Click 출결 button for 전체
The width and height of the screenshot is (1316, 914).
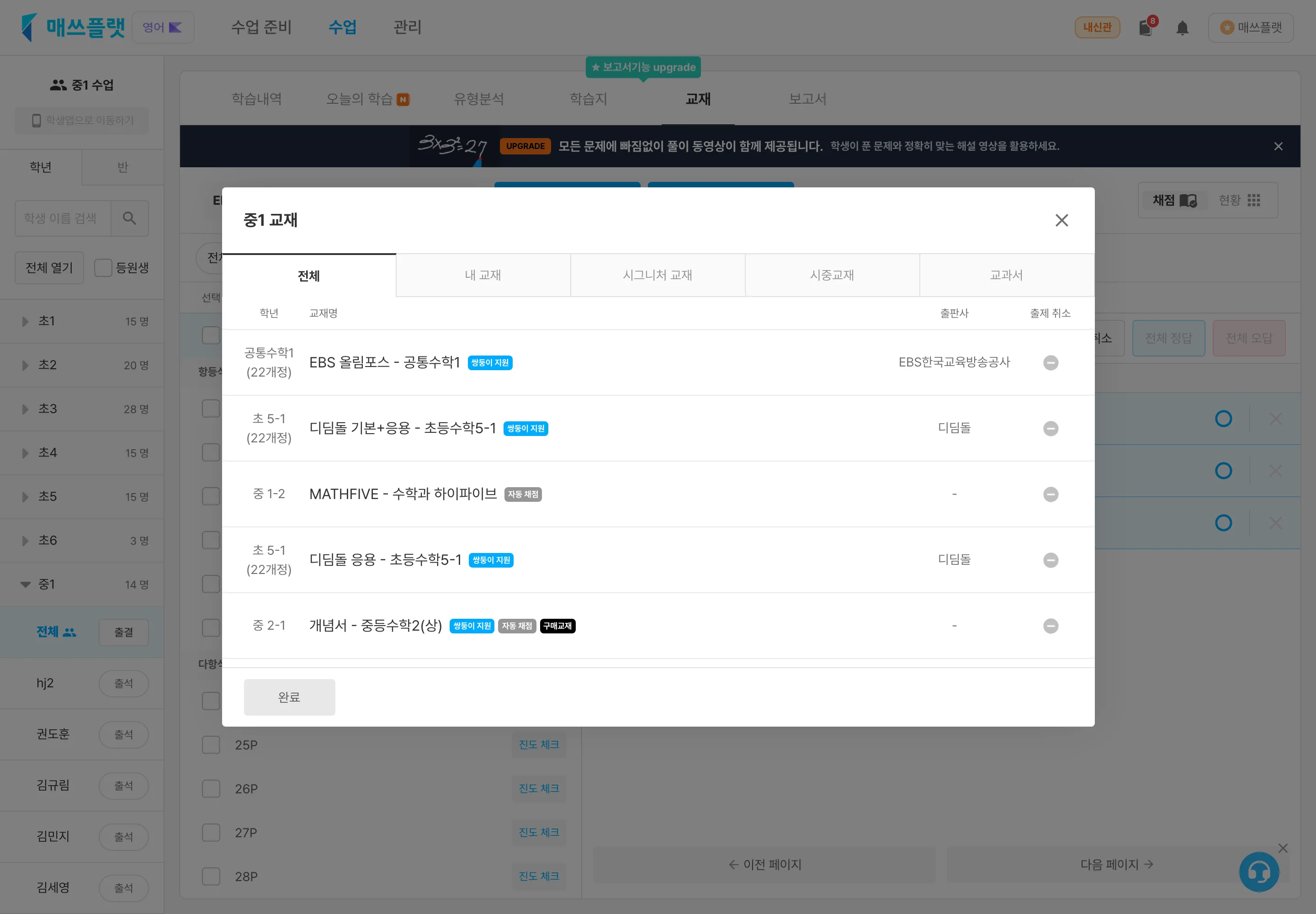pyautogui.click(x=123, y=632)
